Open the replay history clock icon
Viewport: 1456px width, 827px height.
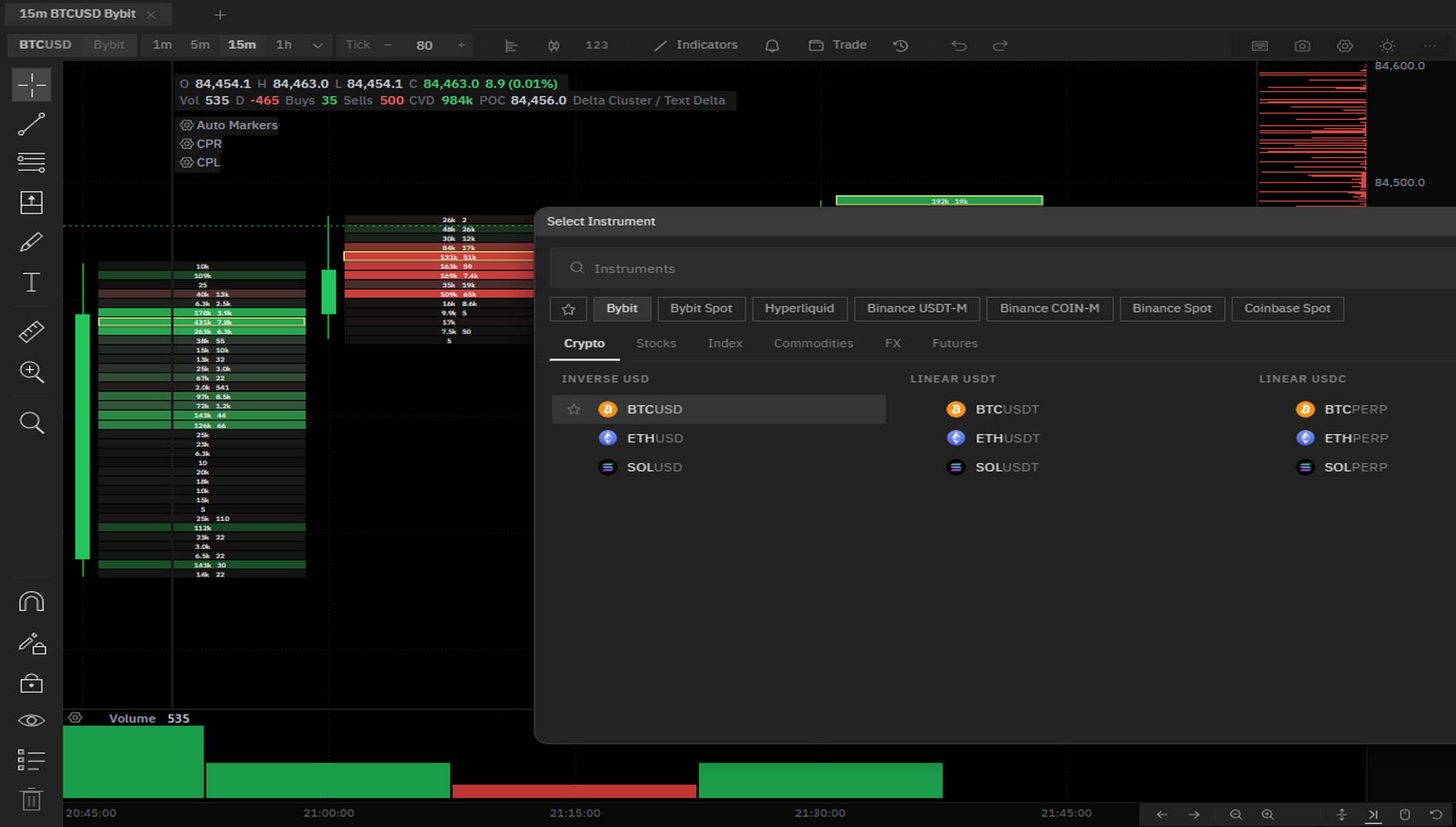point(901,45)
